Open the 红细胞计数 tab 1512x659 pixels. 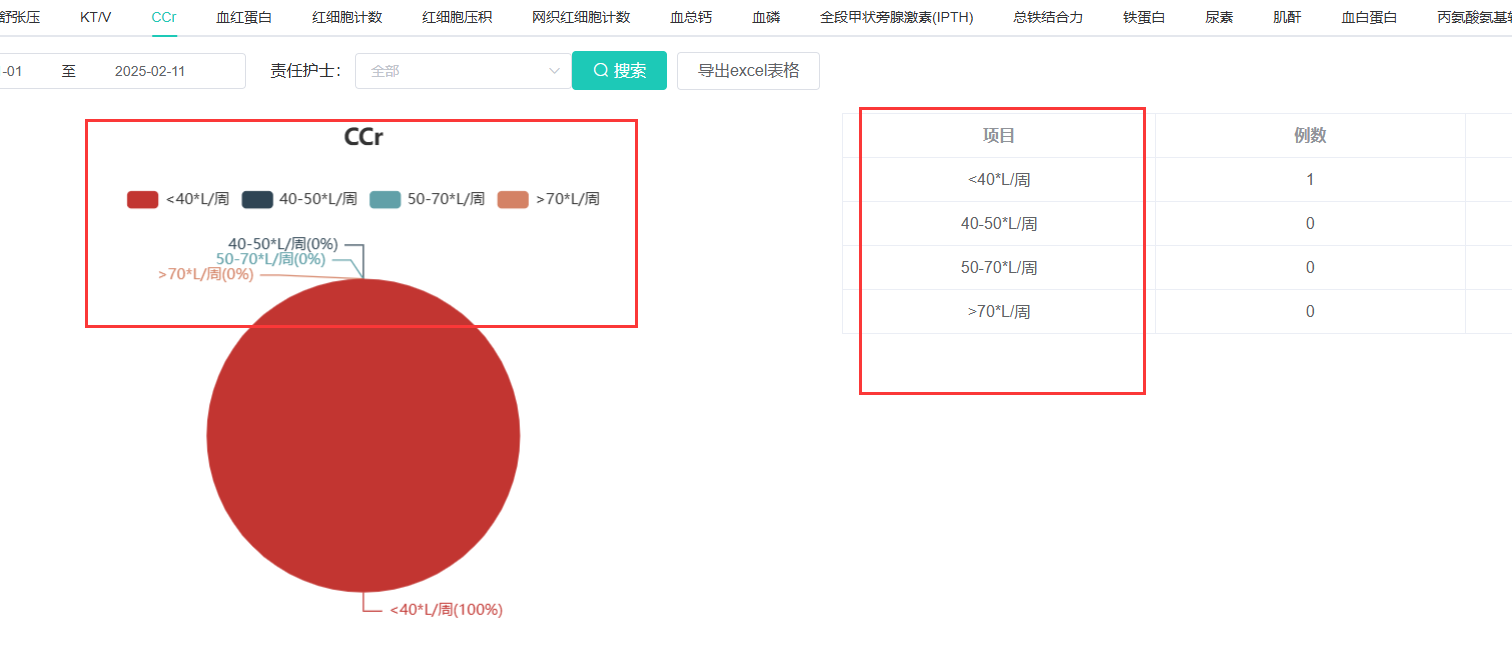point(347,17)
